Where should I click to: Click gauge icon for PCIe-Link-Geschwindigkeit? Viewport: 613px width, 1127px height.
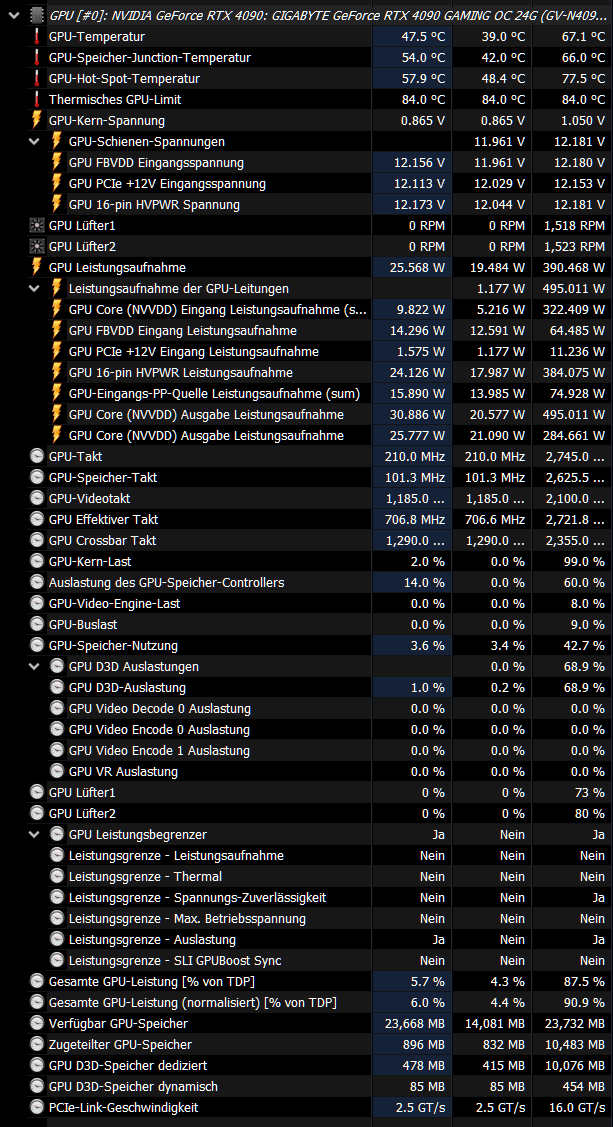[x=37, y=1108]
